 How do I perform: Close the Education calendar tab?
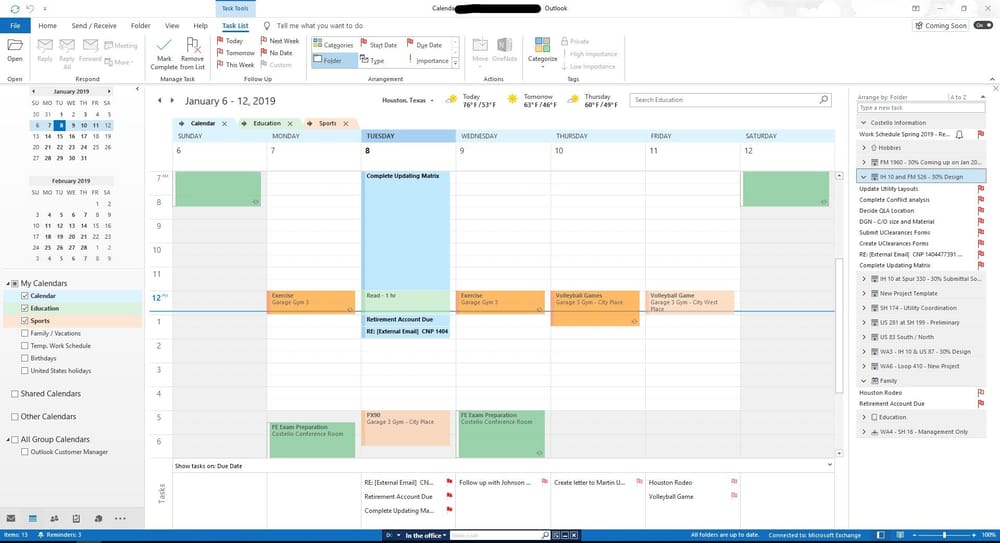click(x=290, y=124)
